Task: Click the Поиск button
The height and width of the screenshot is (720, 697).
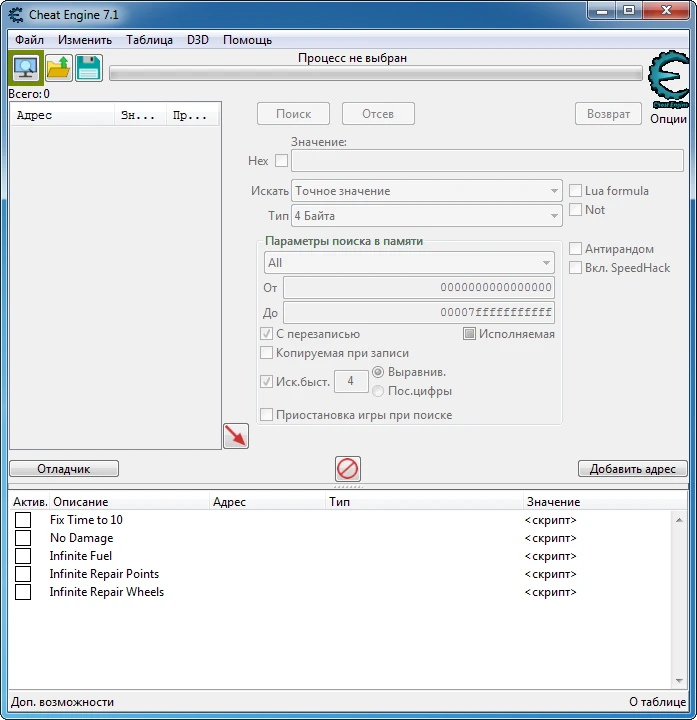Action: click(293, 114)
